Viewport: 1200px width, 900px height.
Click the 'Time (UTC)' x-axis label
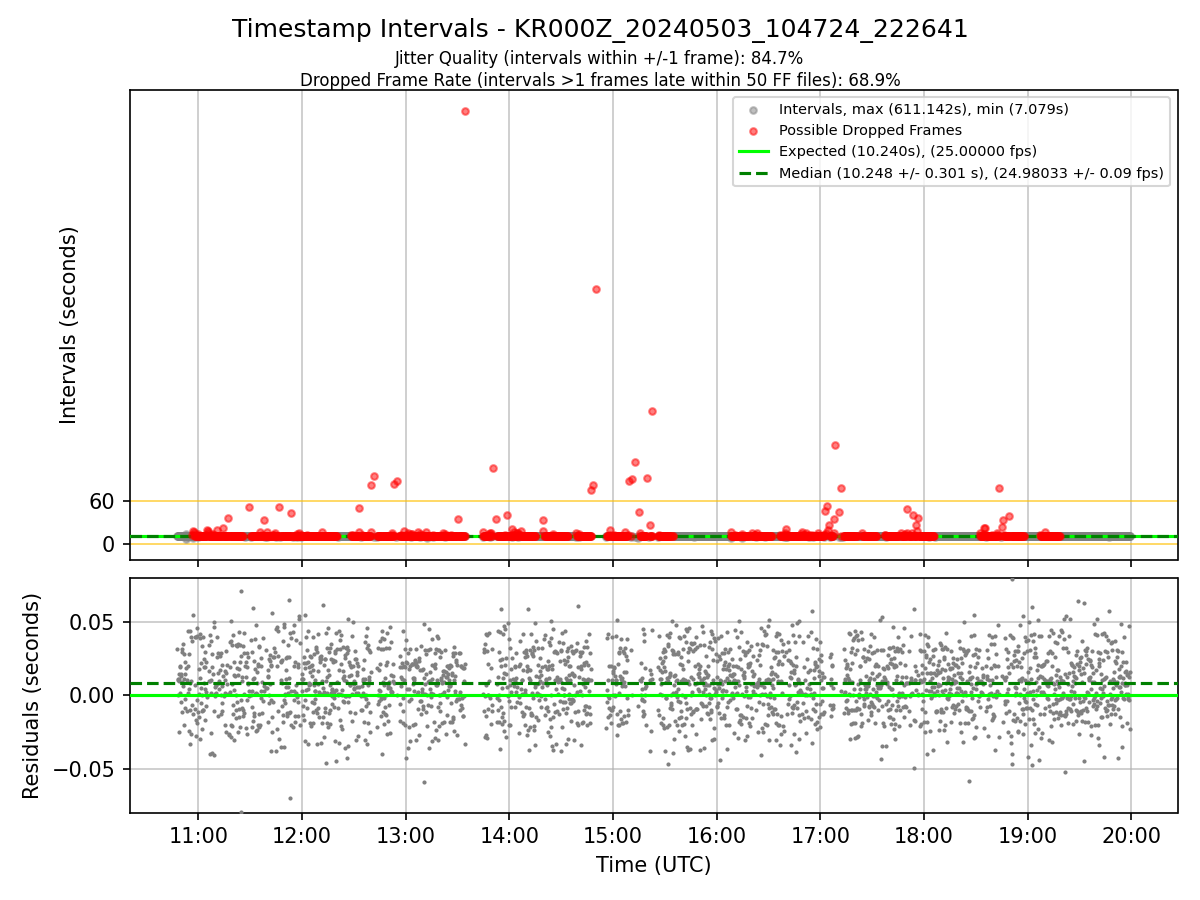[x=654, y=865]
